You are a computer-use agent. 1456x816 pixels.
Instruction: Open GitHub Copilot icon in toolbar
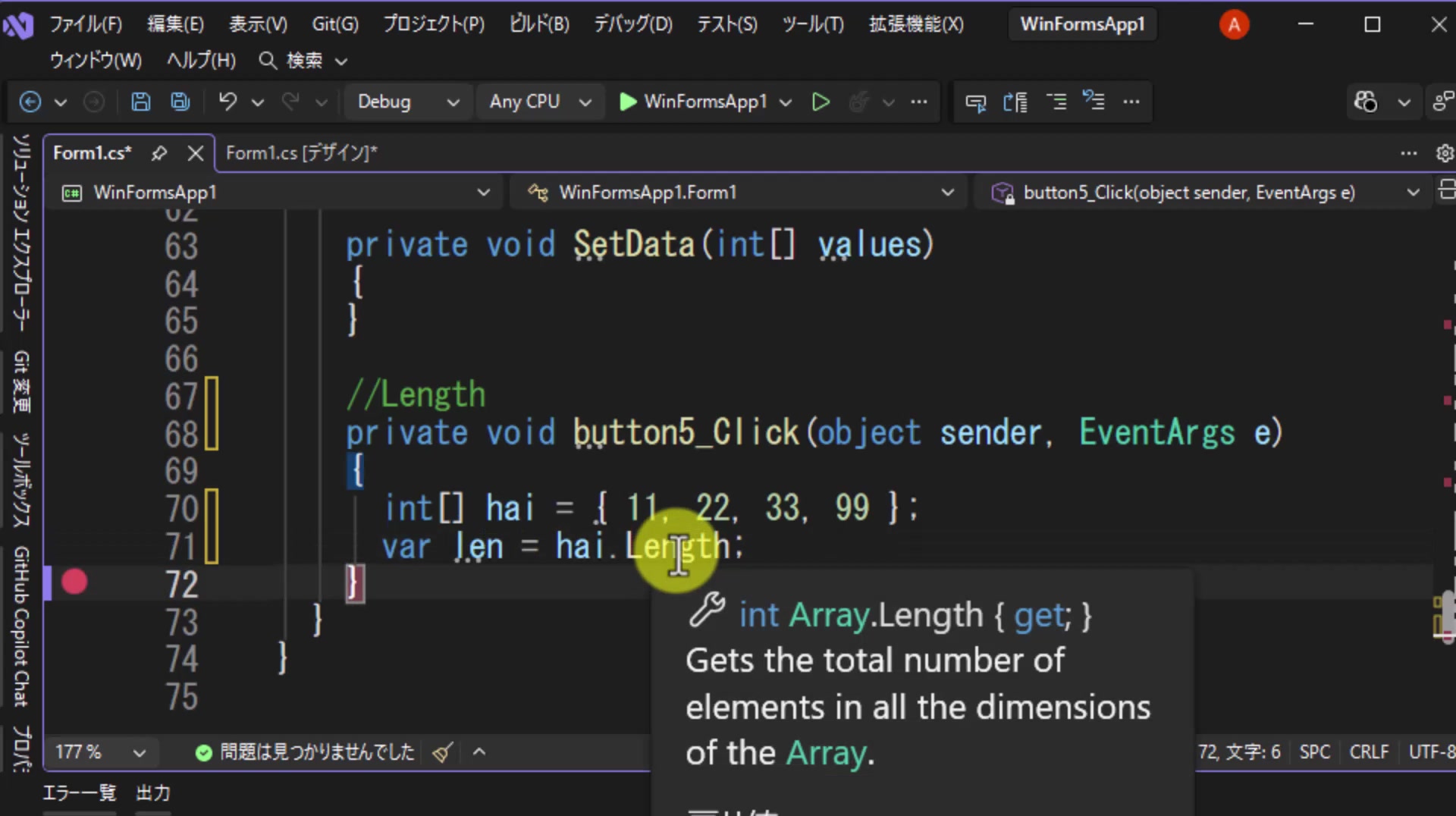pos(1366,102)
